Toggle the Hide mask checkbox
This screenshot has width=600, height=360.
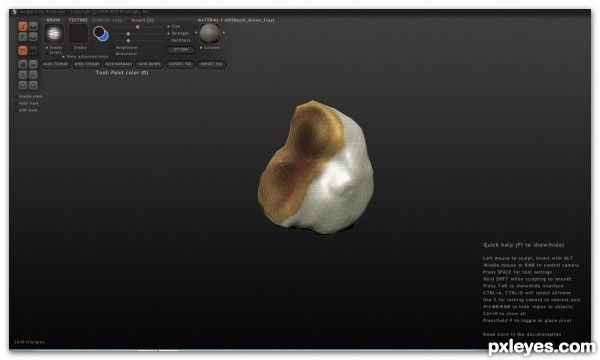pyautogui.click(x=16, y=103)
